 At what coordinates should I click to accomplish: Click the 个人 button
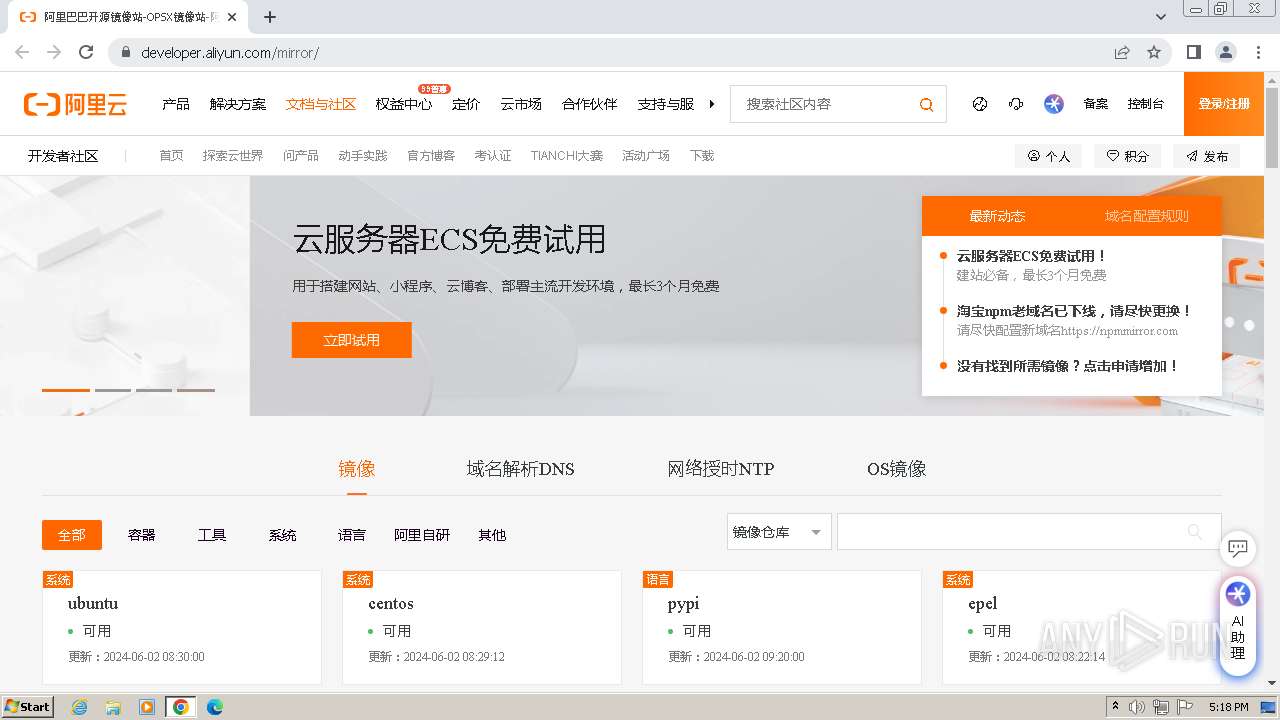tap(1049, 156)
